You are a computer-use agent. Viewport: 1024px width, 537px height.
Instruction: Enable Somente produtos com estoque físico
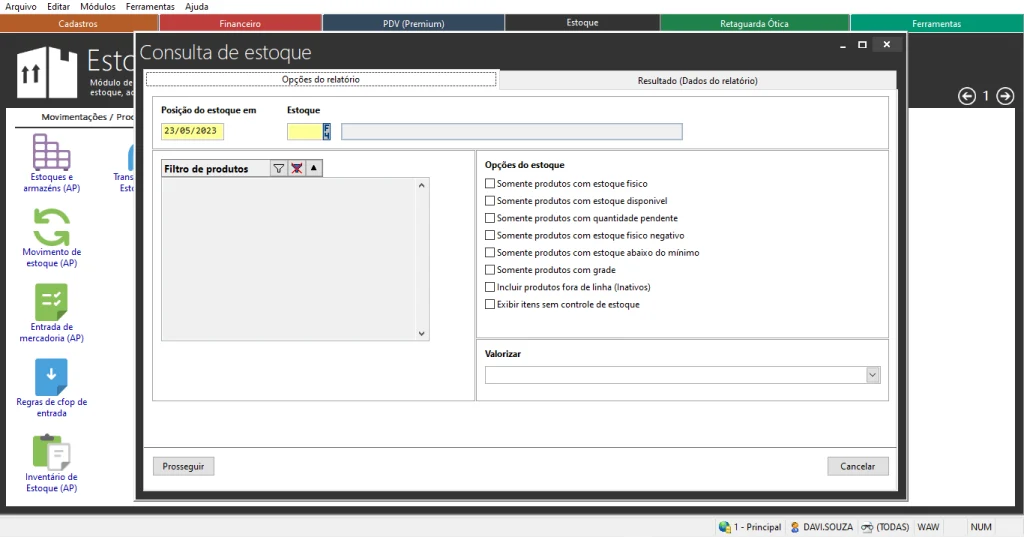tap(490, 184)
